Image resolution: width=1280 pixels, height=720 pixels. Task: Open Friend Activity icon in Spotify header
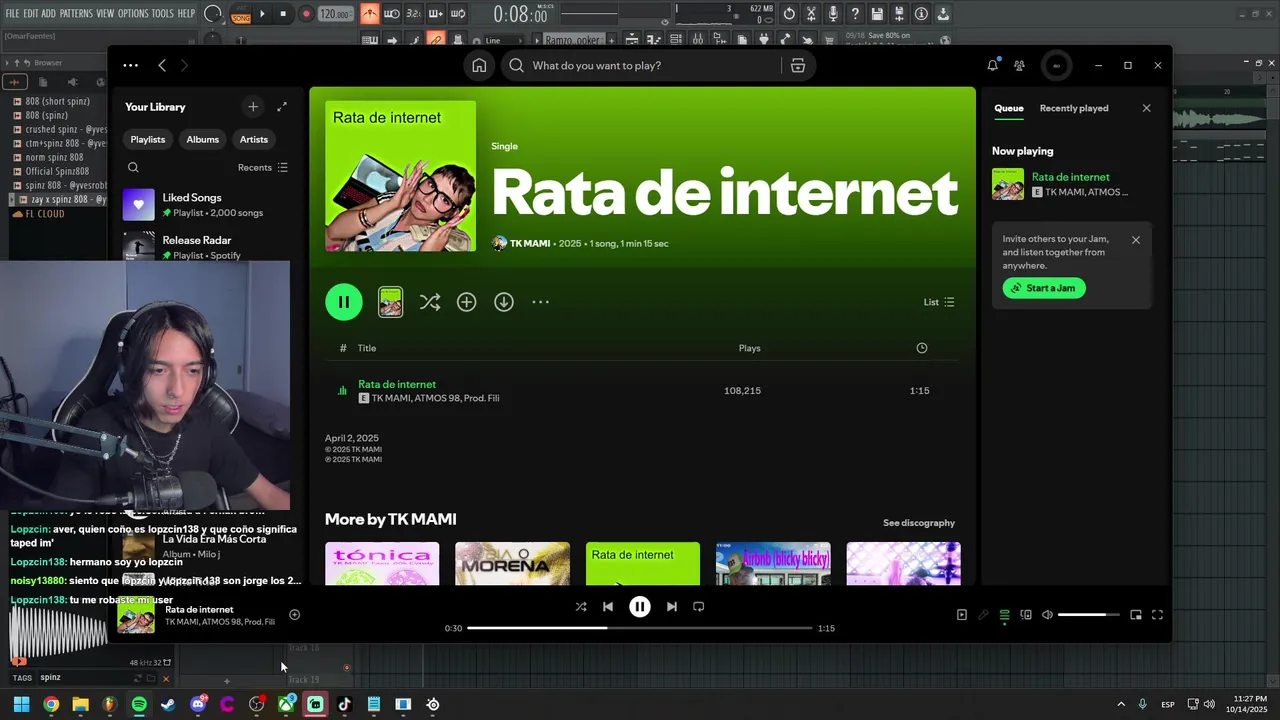coord(1019,65)
